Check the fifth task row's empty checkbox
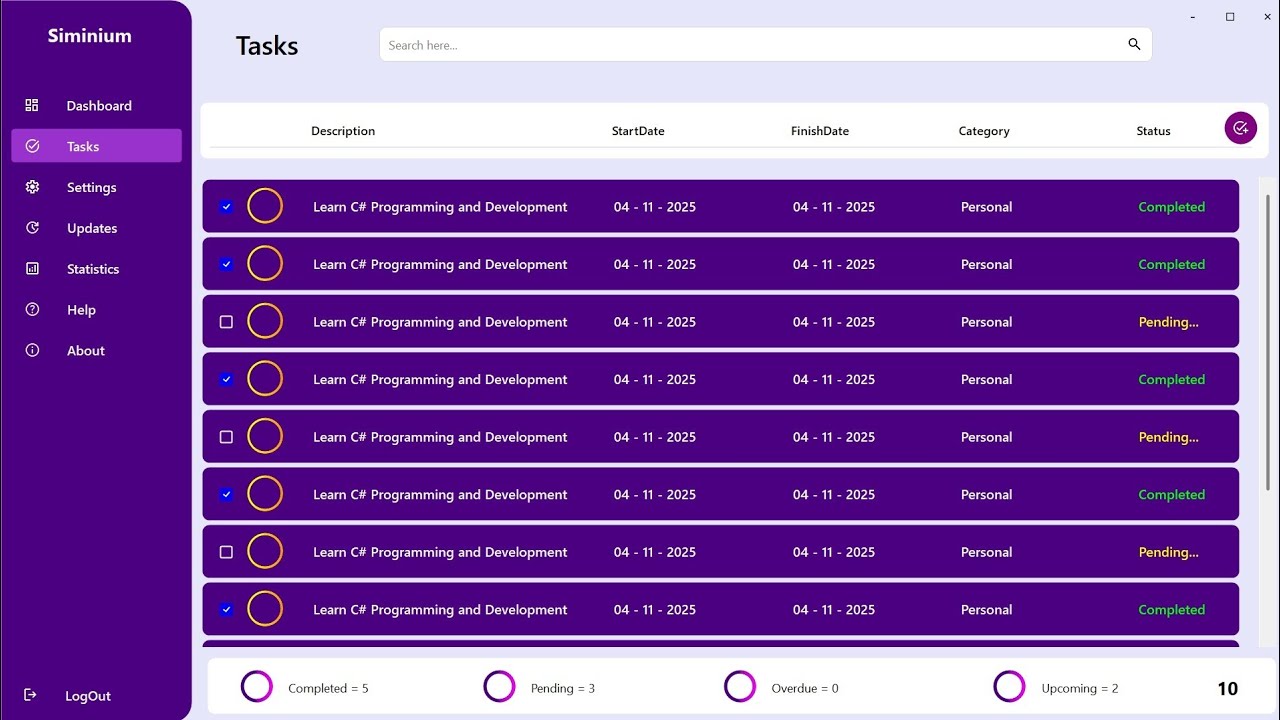1280x720 pixels. pos(226,437)
